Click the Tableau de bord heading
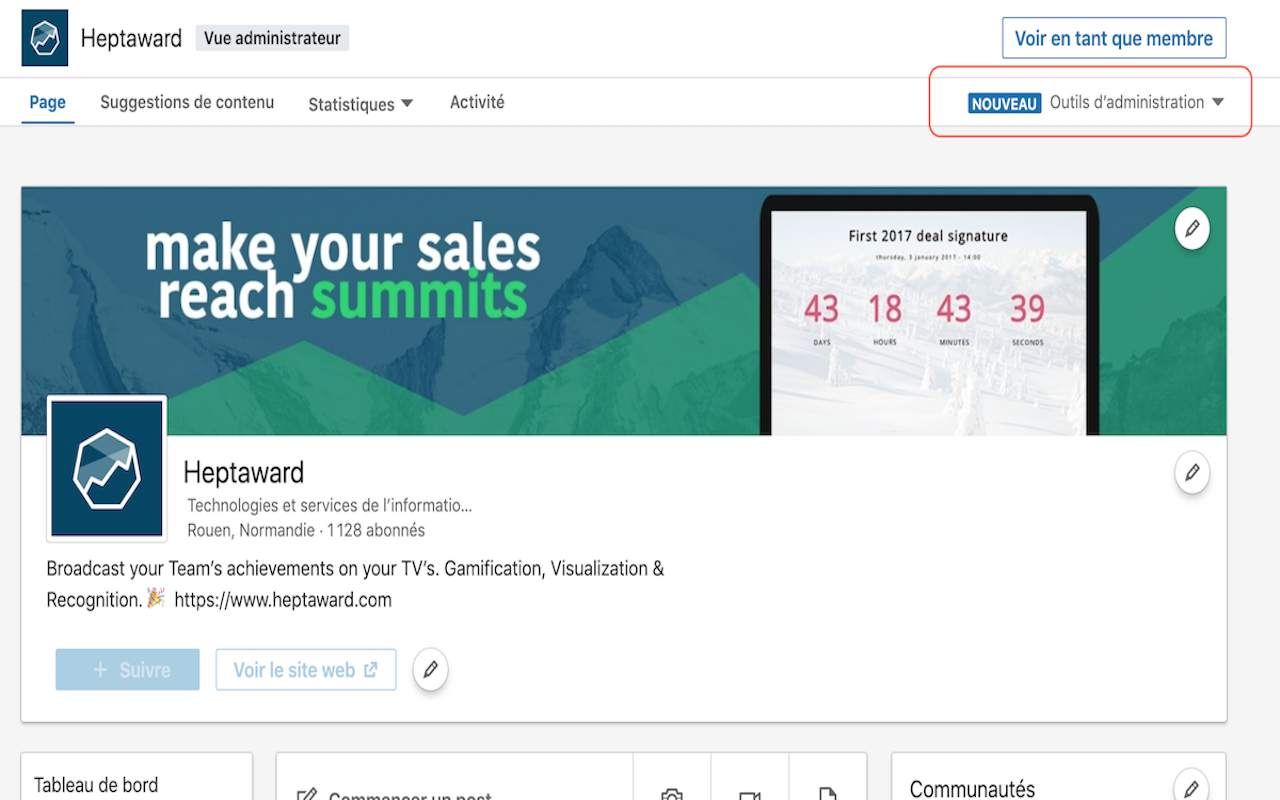The width and height of the screenshot is (1280, 800). [96, 785]
